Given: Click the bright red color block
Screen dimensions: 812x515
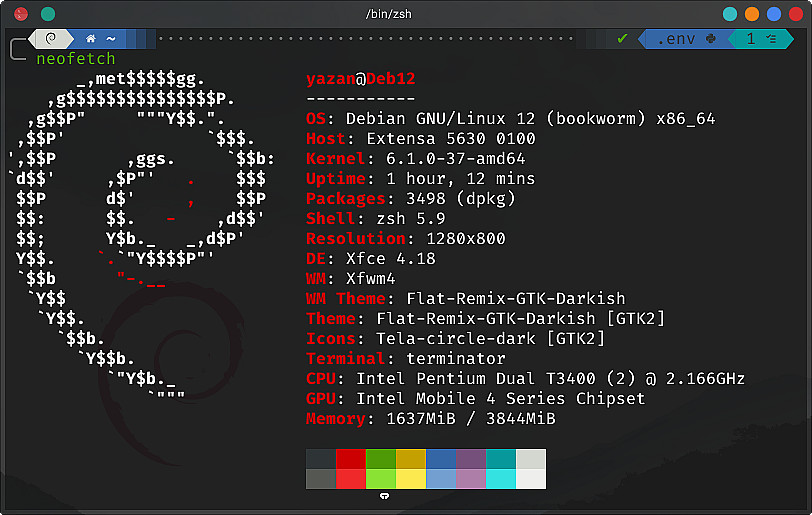Looking at the screenshot, I should pos(351,479).
